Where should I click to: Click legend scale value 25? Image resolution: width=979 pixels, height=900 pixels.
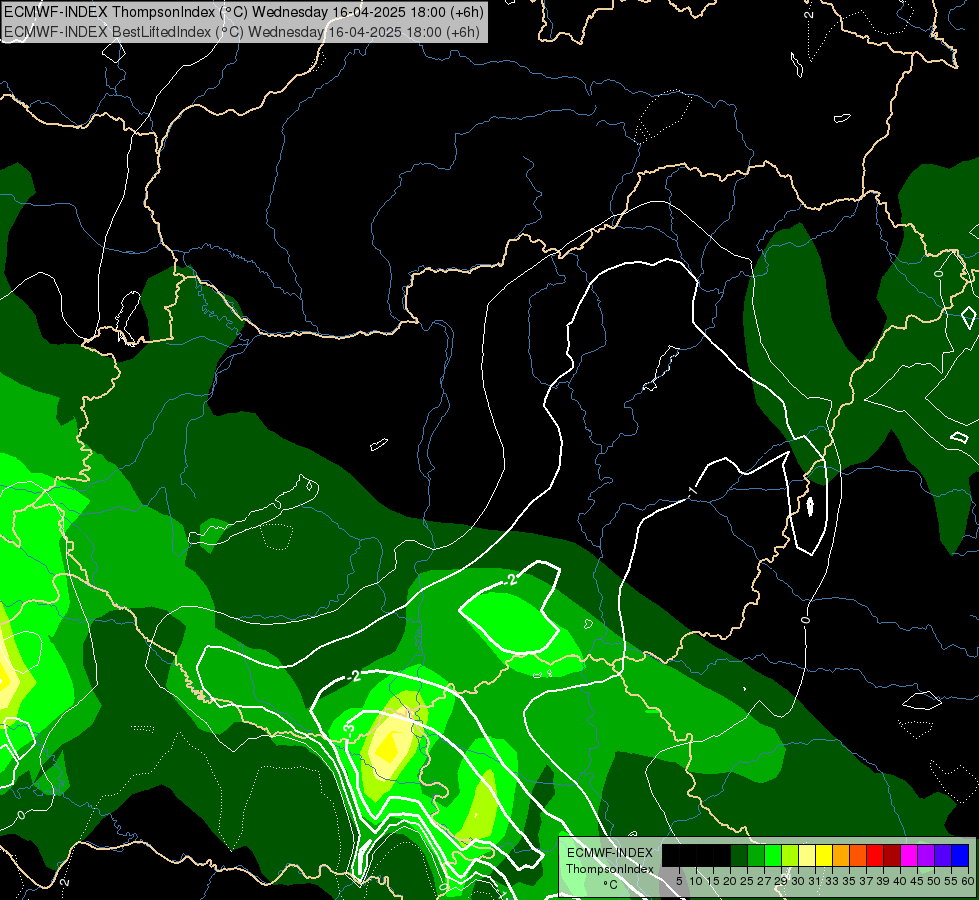pyautogui.click(x=747, y=881)
